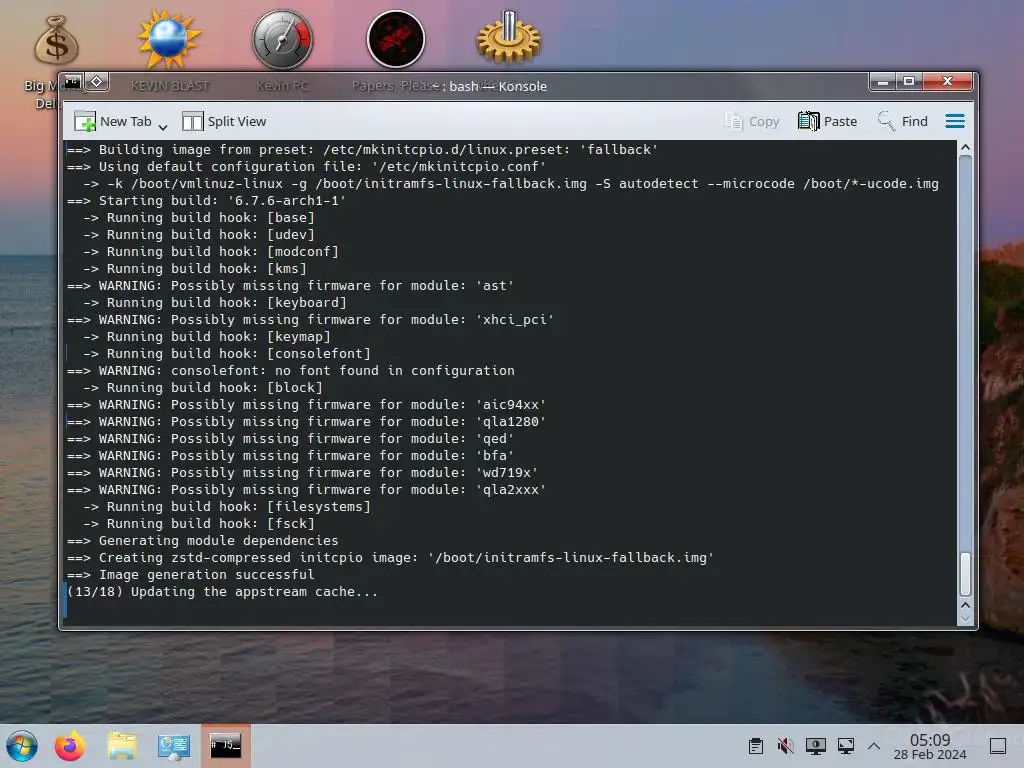The height and width of the screenshot is (768, 1024).
Task: Click the warning for module 'wd719x'
Action: click(302, 473)
